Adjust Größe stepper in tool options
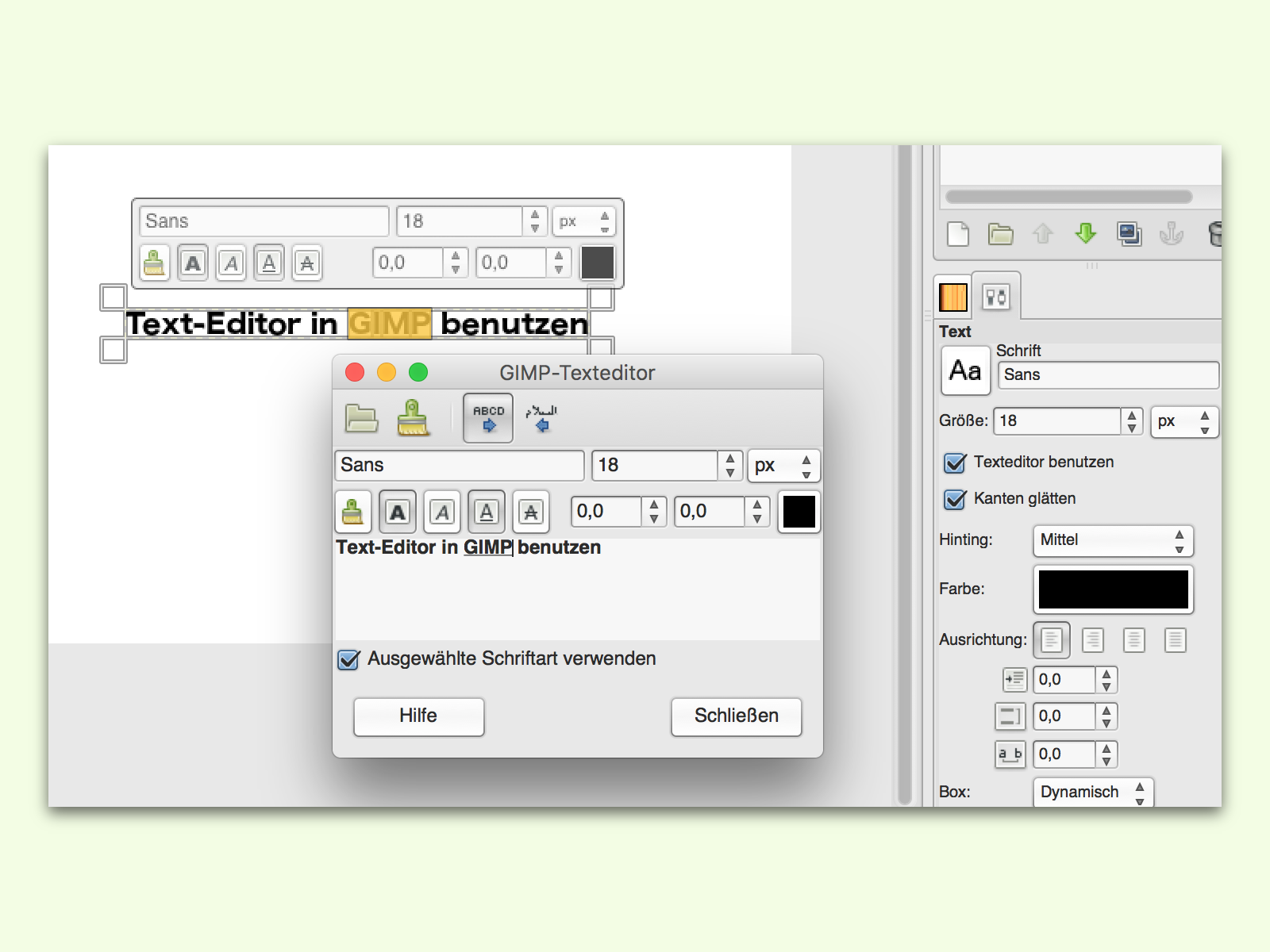The height and width of the screenshot is (952, 1270). [x=1132, y=421]
